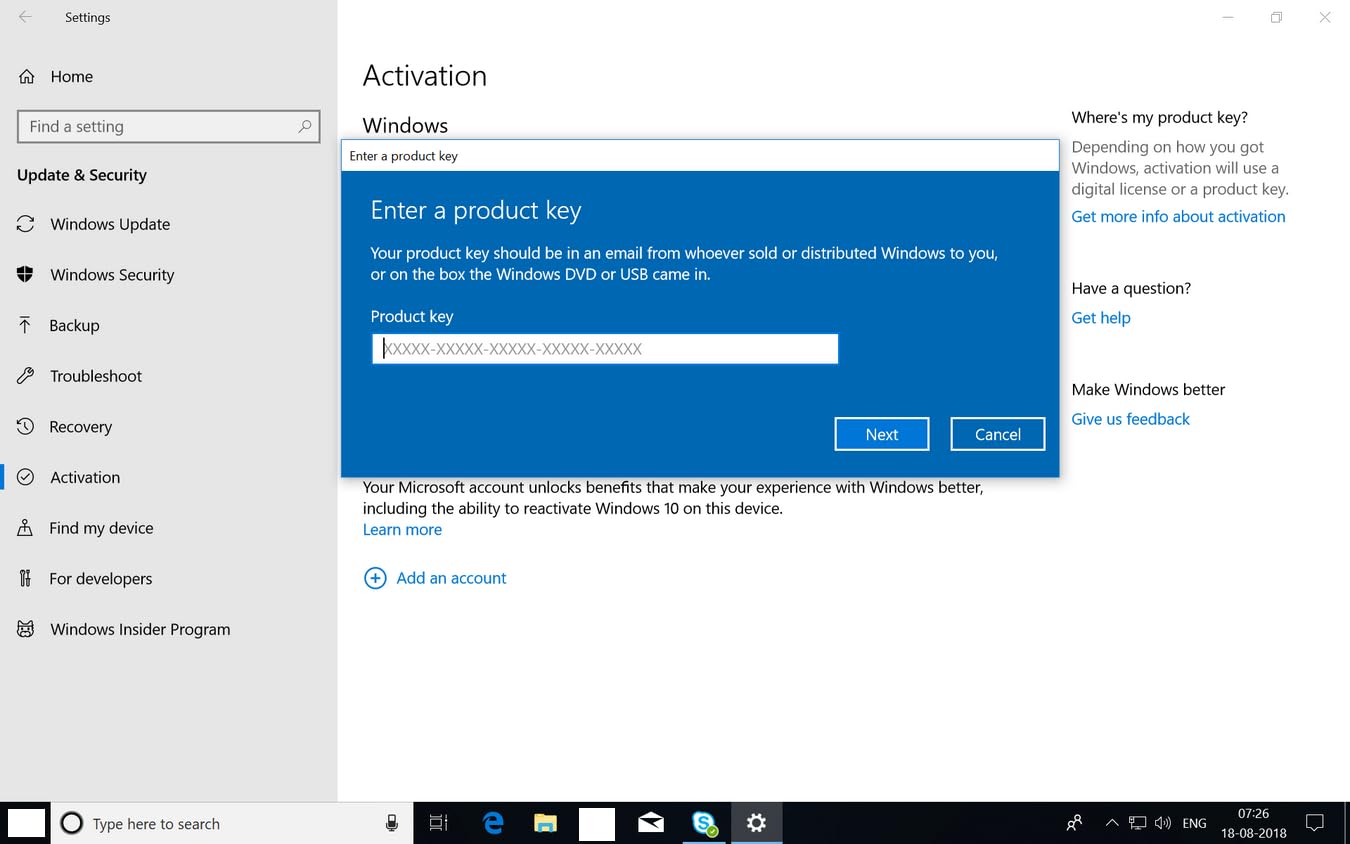Open Get more info about activation link

point(1178,216)
